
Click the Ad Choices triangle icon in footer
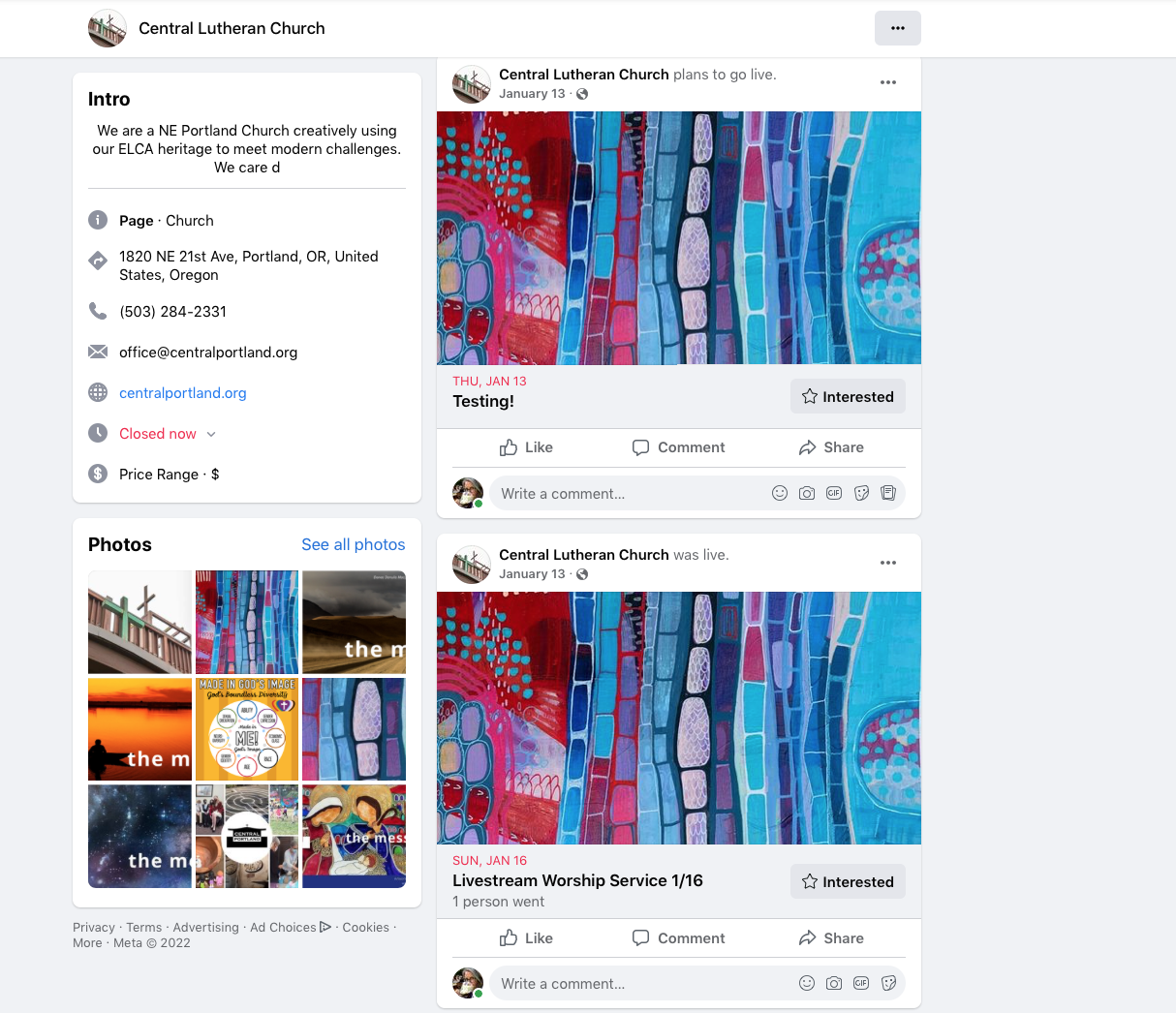[x=325, y=927]
